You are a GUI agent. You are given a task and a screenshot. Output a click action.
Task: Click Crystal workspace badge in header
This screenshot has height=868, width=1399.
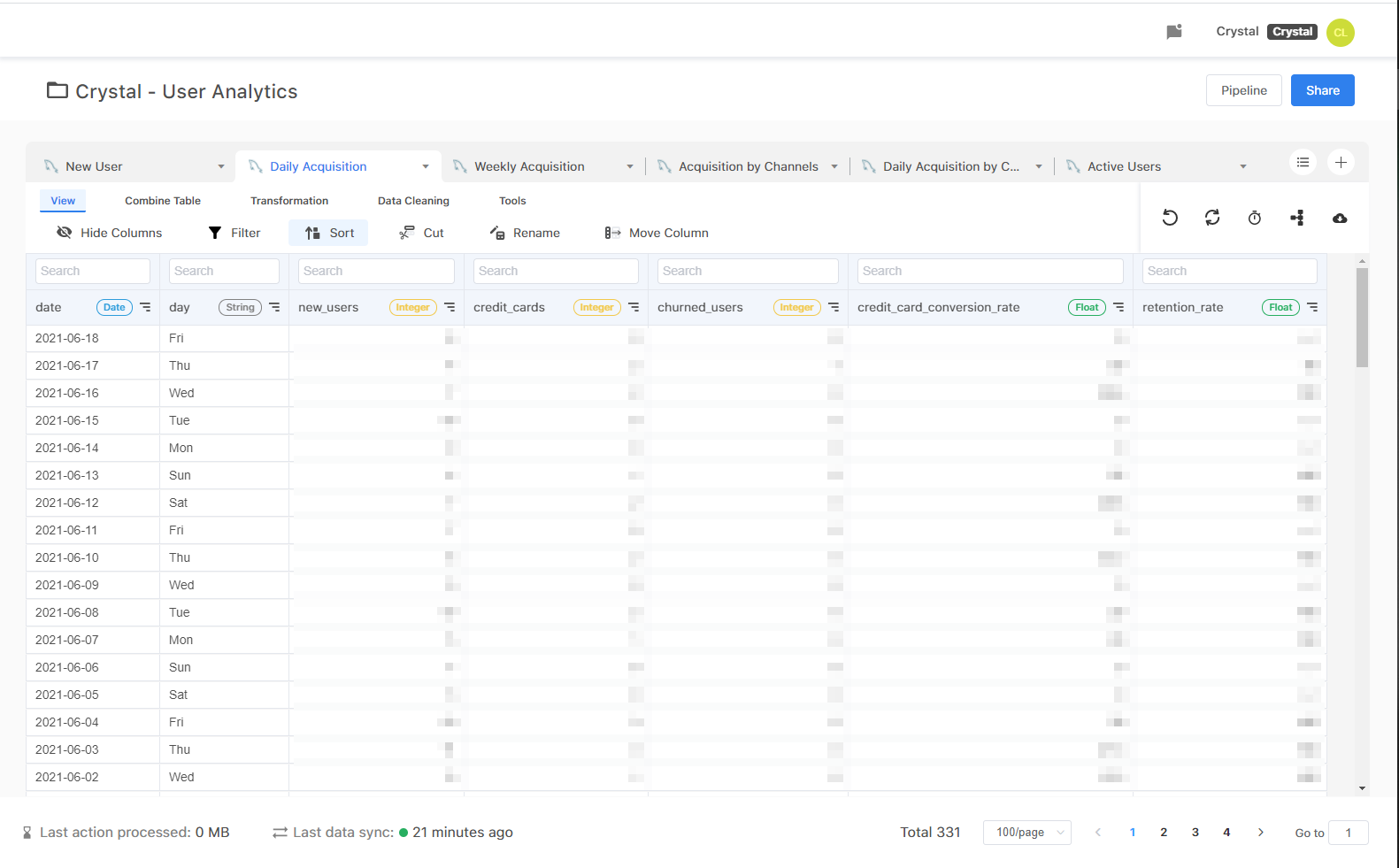pos(1292,32)
